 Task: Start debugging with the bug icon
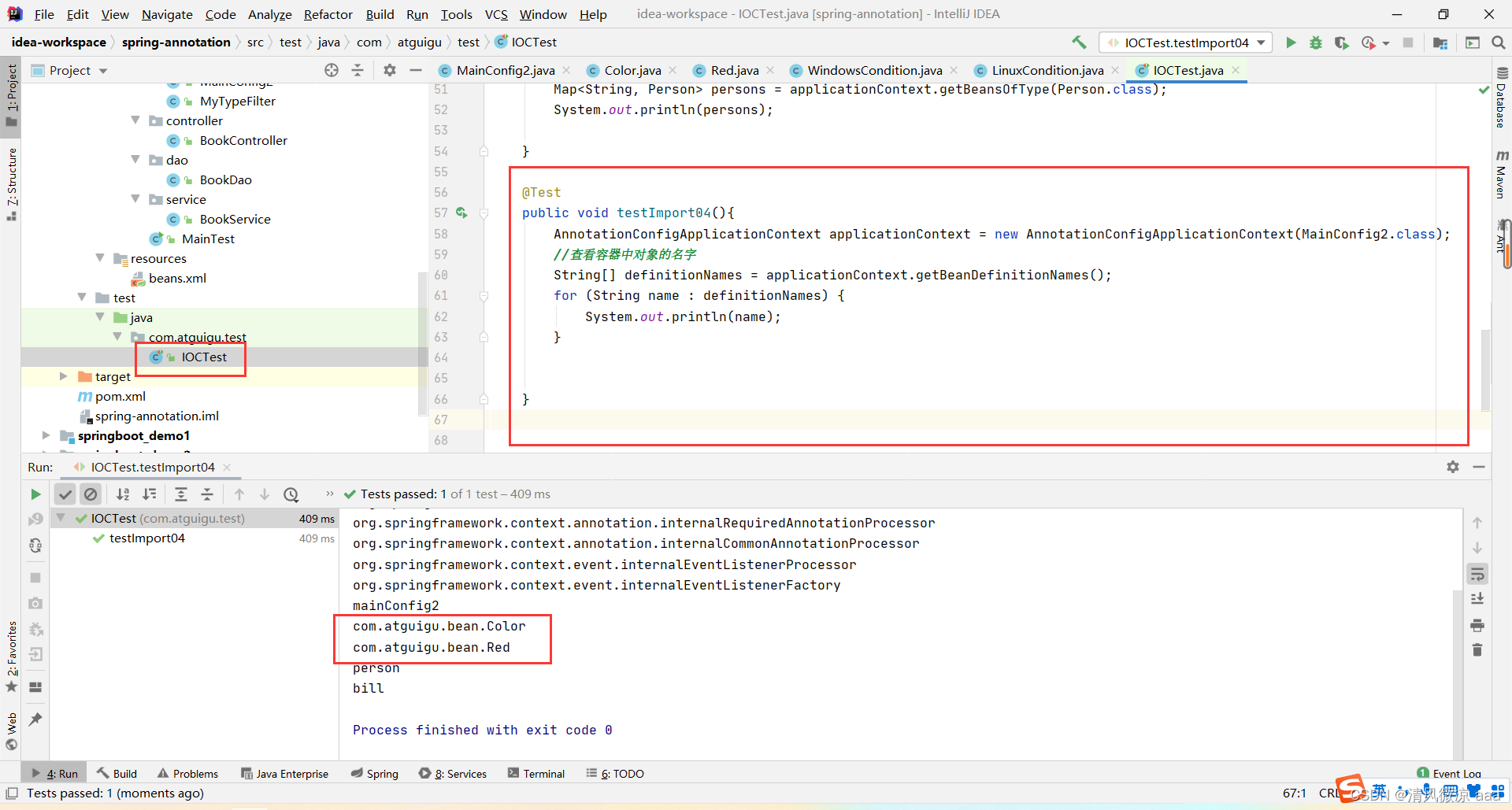(x=1316, y=43)
